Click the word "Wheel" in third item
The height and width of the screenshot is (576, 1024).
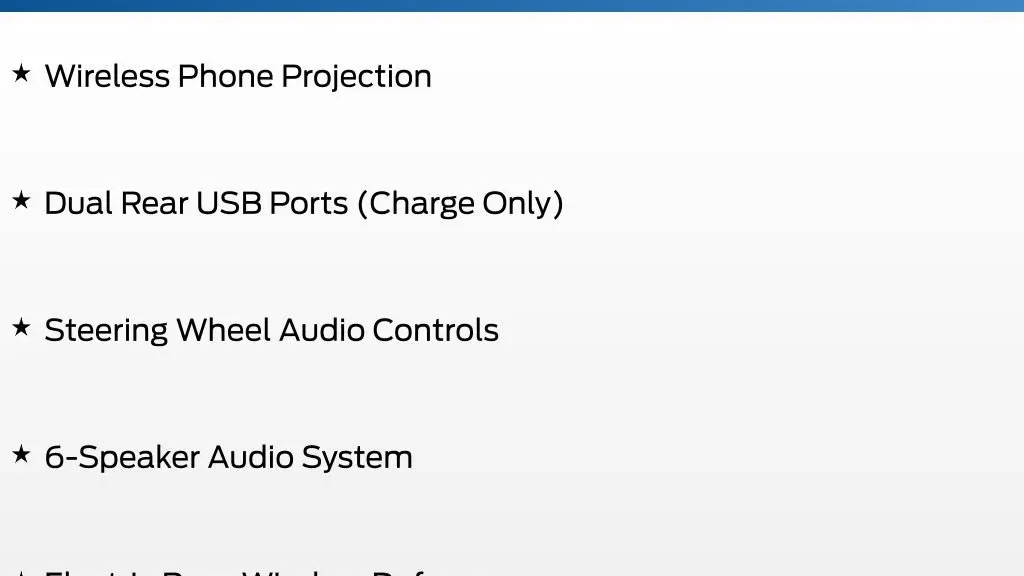[224, 330]
